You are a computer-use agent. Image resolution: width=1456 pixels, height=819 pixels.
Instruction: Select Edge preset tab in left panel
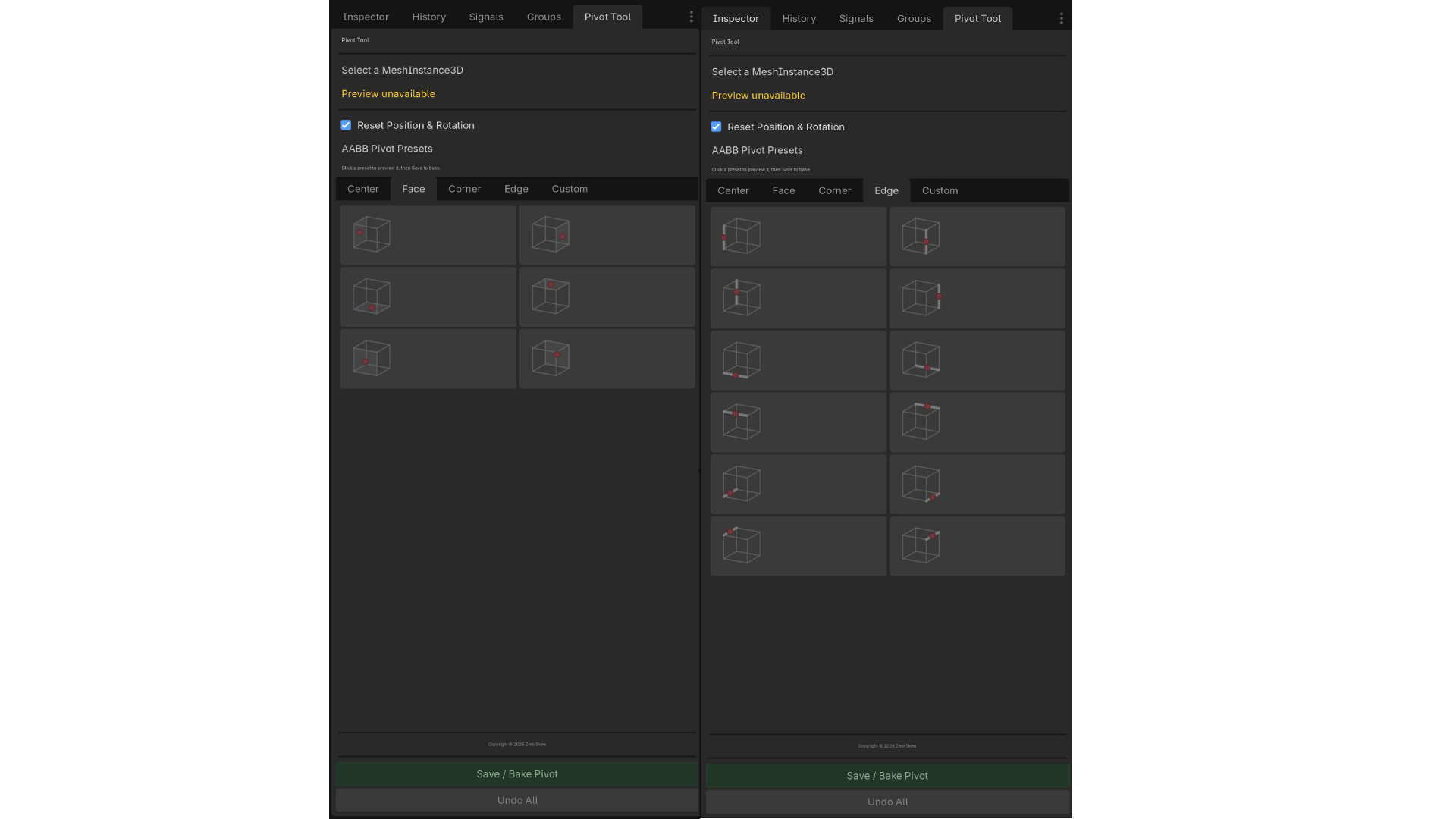pos(516,189)
